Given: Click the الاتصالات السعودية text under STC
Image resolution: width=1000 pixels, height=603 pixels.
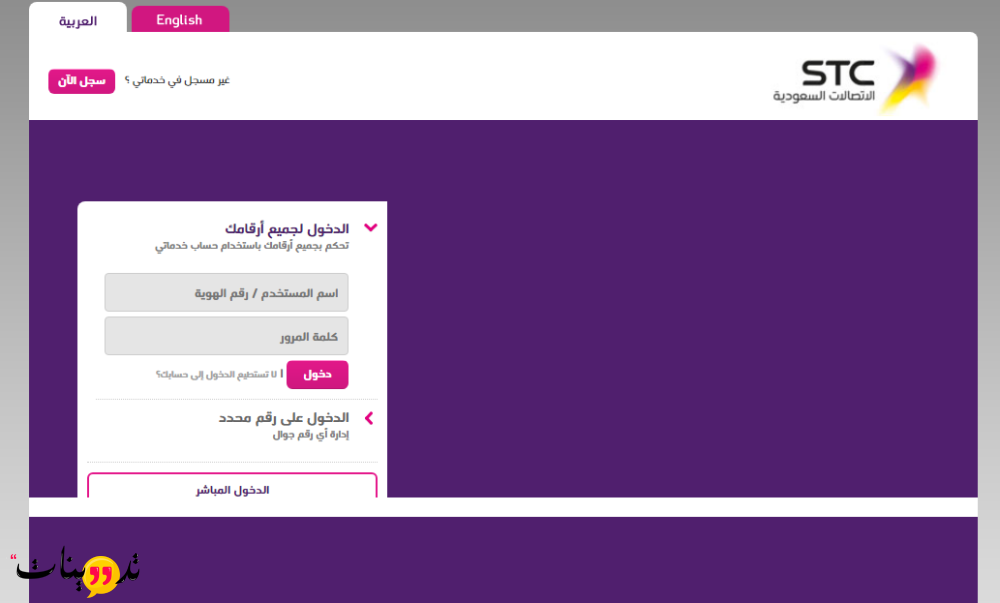Looking at the screenshot, I should point(823,96).
